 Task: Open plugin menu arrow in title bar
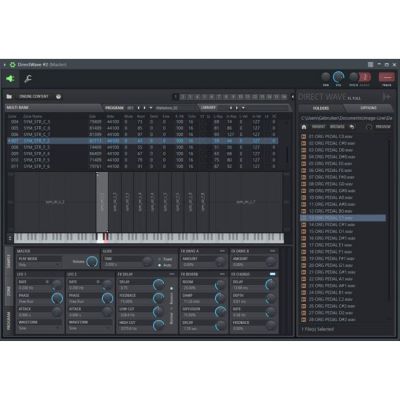tap(5, 65)
